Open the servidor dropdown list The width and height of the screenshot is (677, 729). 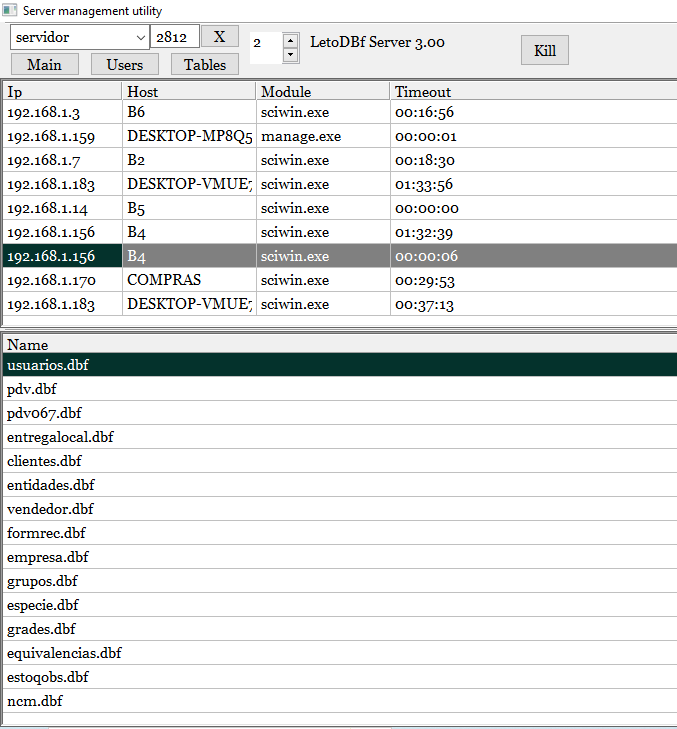(x=138, y=37)
